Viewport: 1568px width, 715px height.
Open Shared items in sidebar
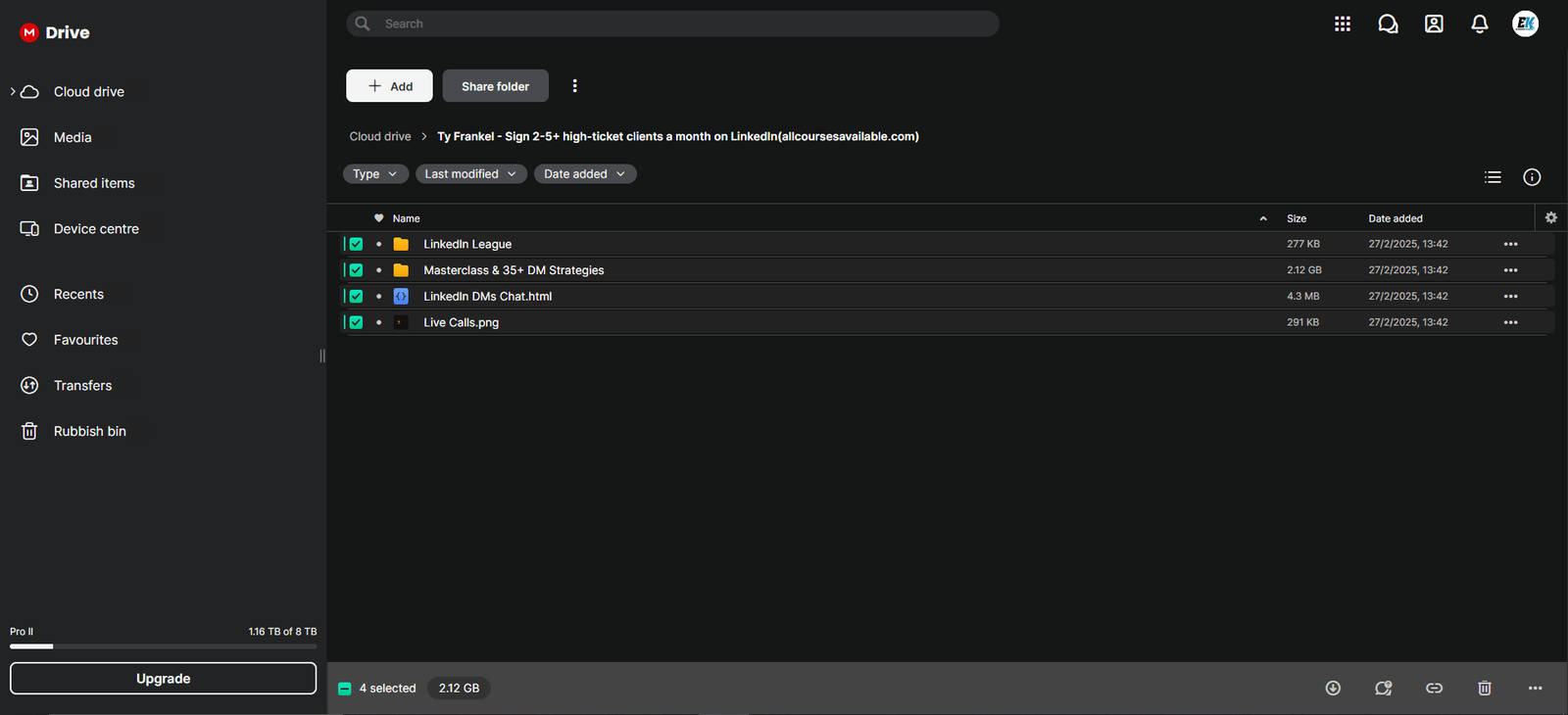click(94, 183)
